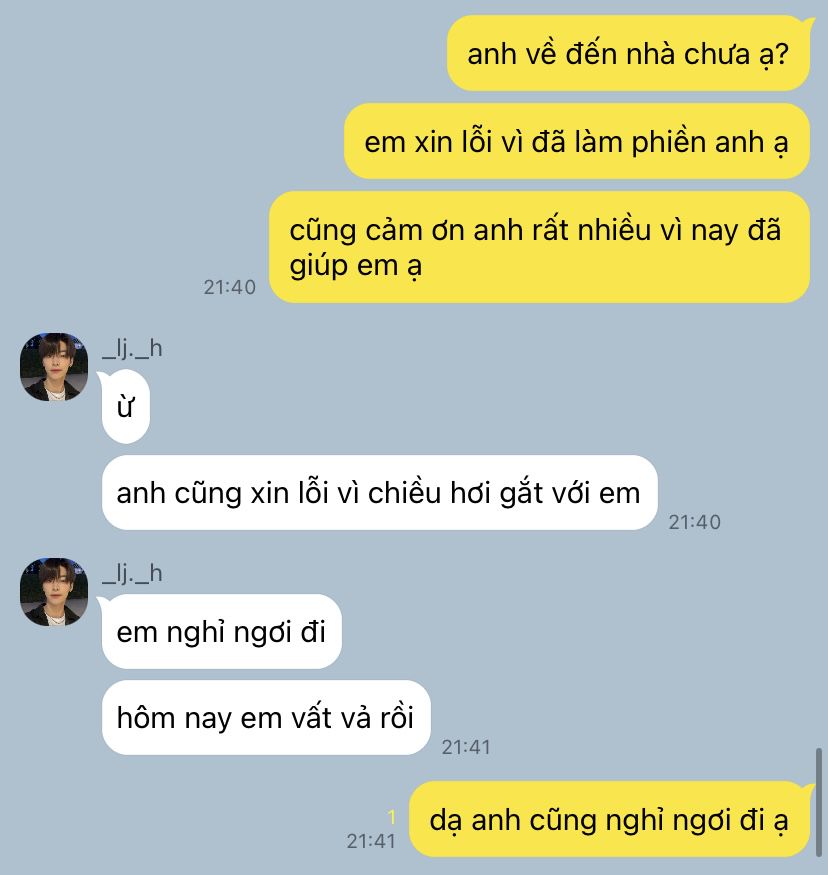Click the 'cũng cảm ơn anh rất nhiều' message
The width and height of the screenshot is (828, 875).
point(540,247)
